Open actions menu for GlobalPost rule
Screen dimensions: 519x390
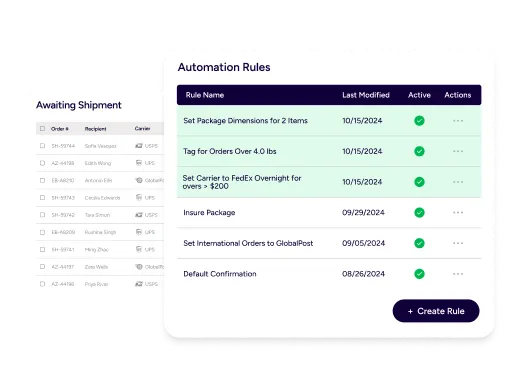click(x=458, y=243)
